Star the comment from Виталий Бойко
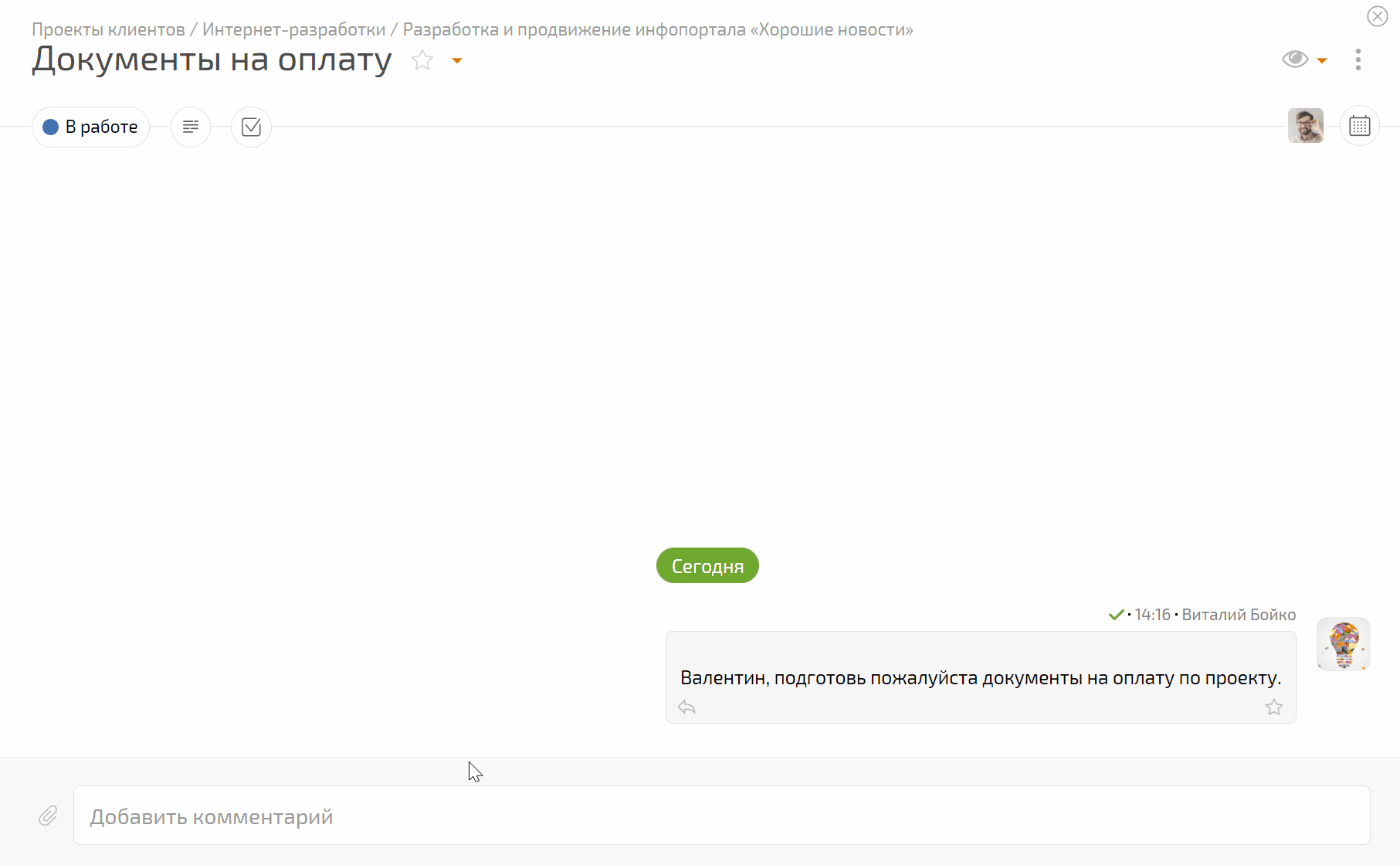Viewport: 1400px width, 865px height. point(1274,707)
